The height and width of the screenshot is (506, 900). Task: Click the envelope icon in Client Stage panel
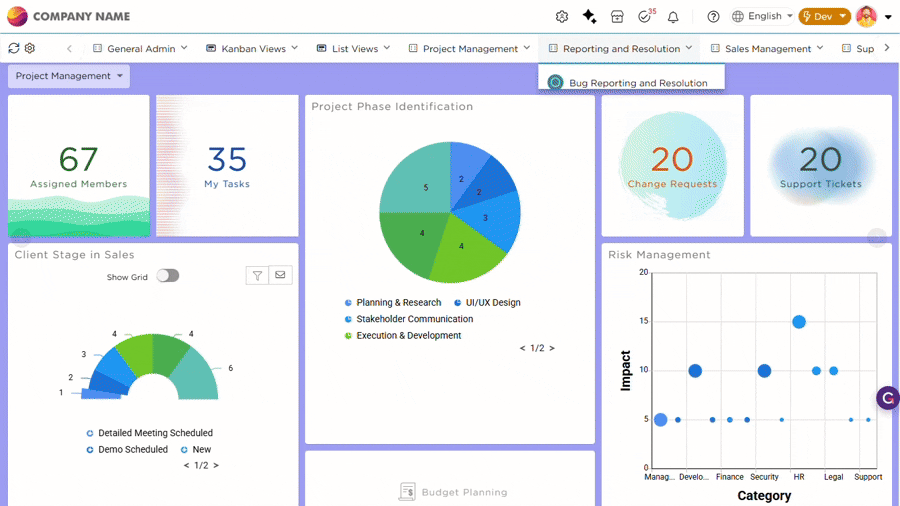click(280, 276)
